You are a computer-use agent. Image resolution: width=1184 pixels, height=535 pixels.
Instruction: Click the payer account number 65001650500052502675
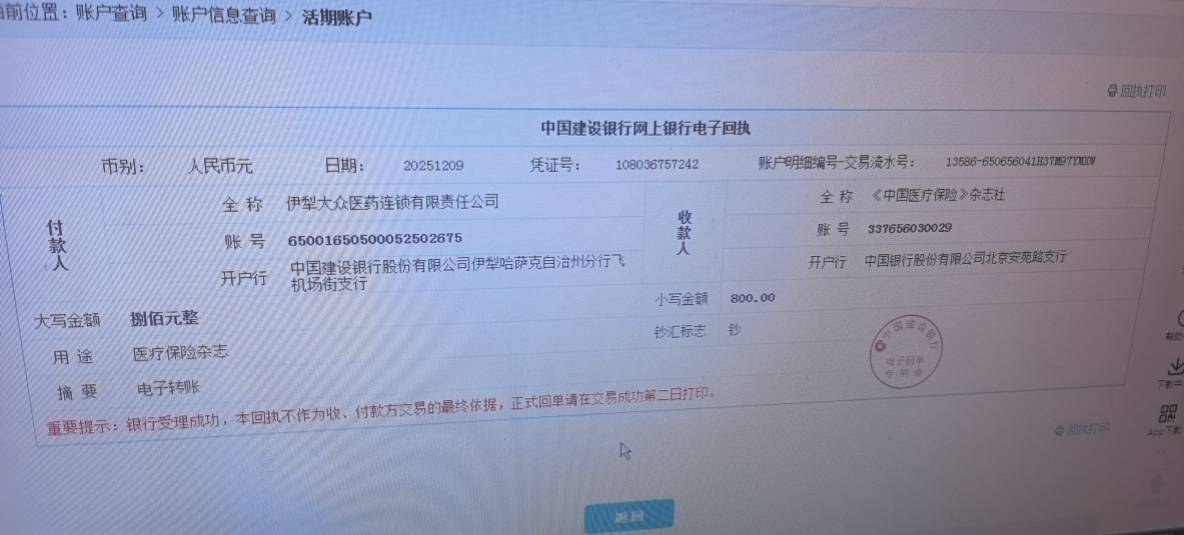click(x=375, y=239)
